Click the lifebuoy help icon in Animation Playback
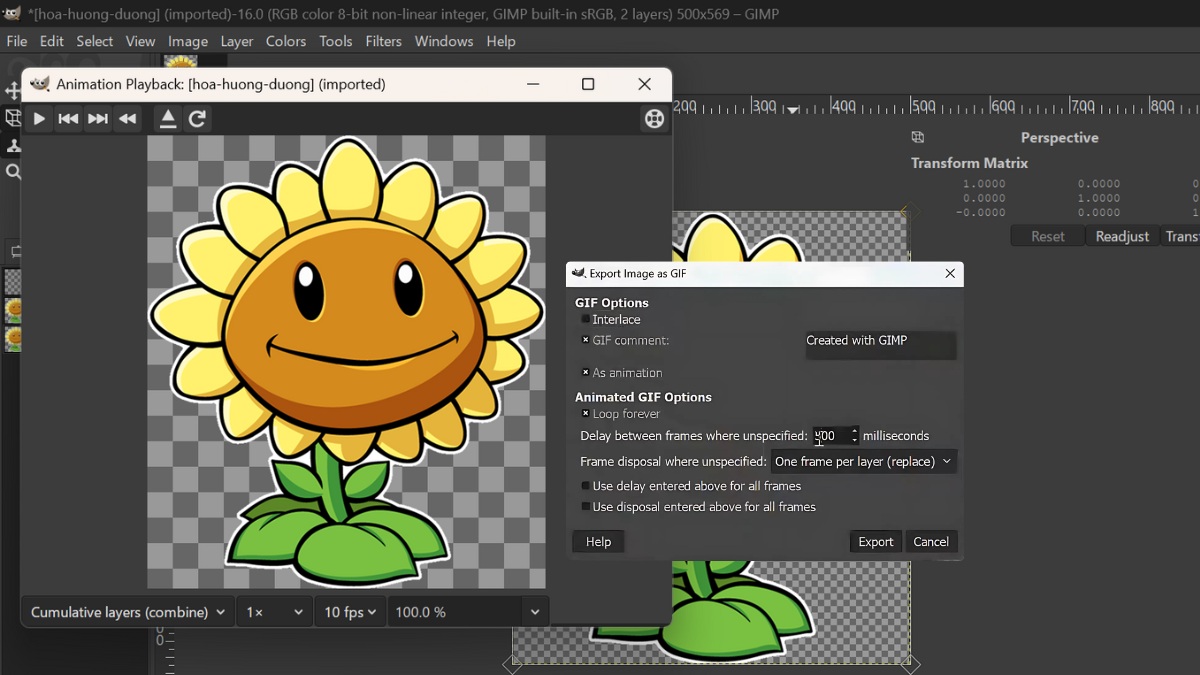The image size is (1200, 675). point(654,120)
